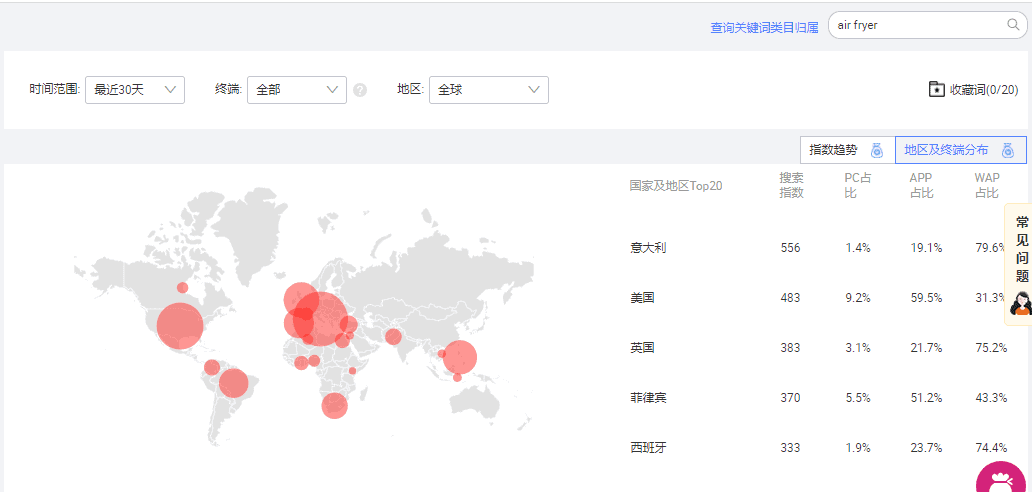Select the 意大利 row in Top20 table
The image size is (1032, 492).
[x=820, y=248]
